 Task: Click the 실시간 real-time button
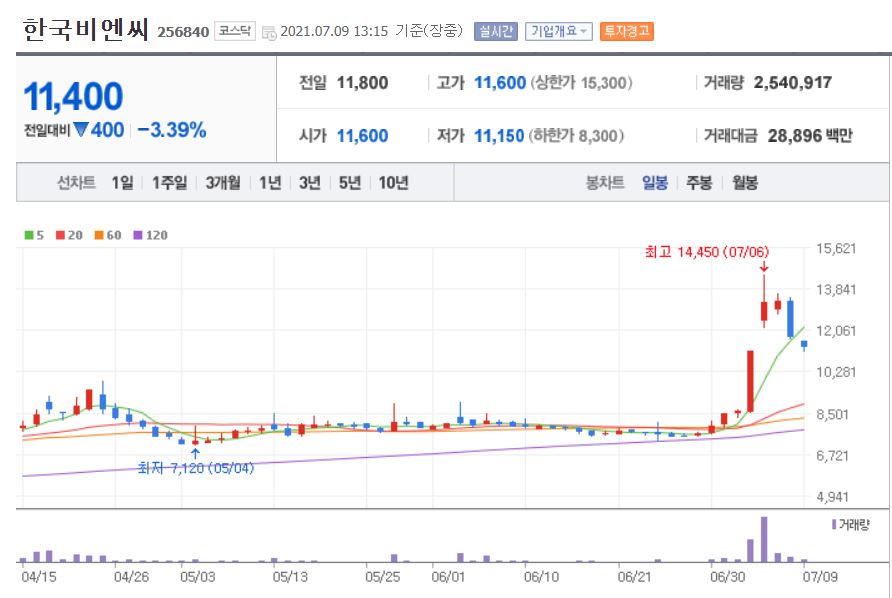tap(495, 31)
